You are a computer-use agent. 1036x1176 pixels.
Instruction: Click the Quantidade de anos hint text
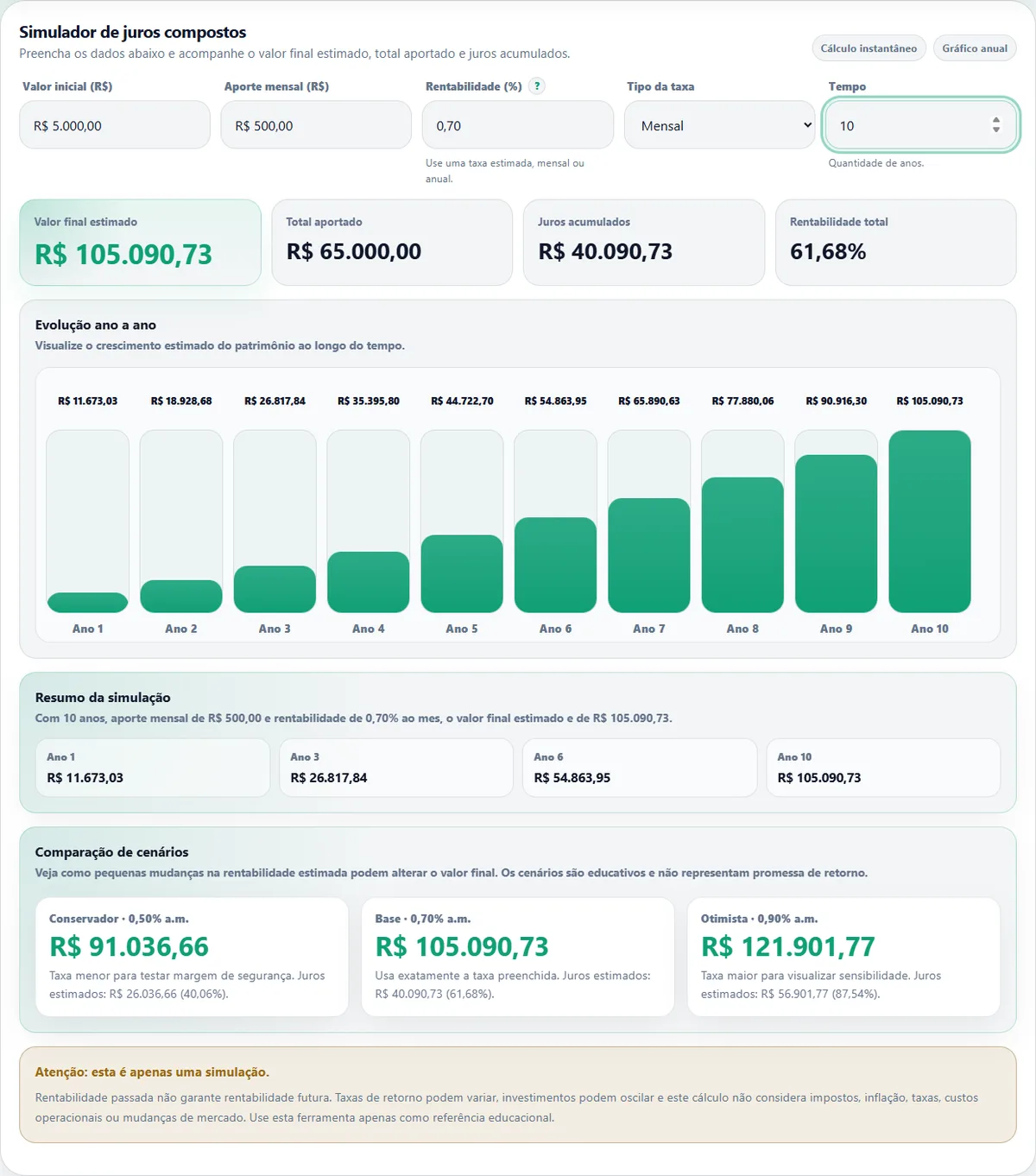875,163
